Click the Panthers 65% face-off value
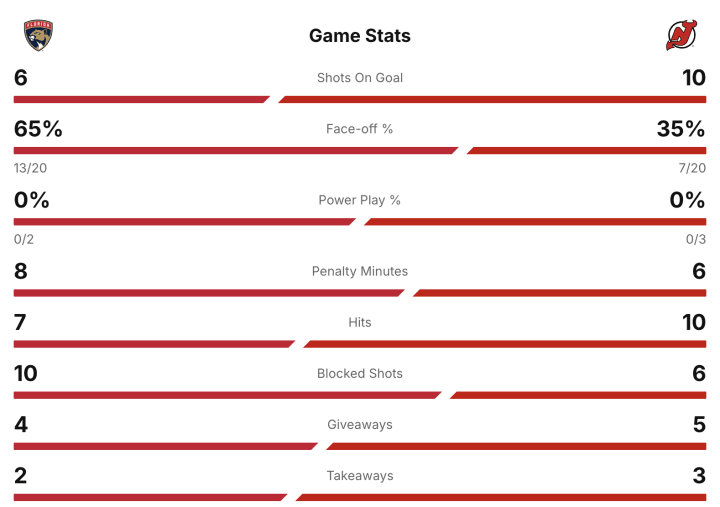Image resolution: width=720 pixels, height=507 pixels. [x=38, y=129]
